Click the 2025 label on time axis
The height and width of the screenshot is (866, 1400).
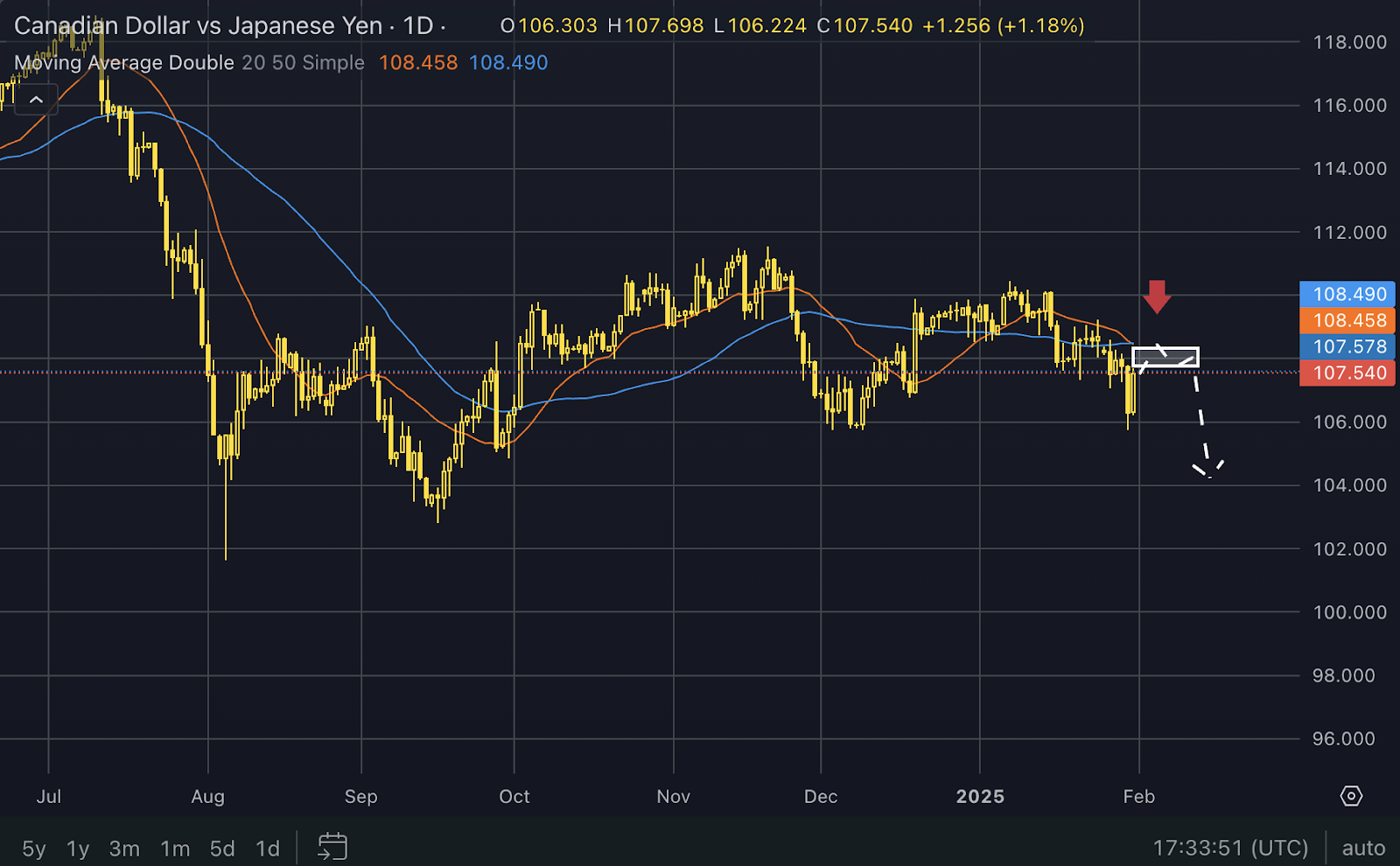point(980,796)
